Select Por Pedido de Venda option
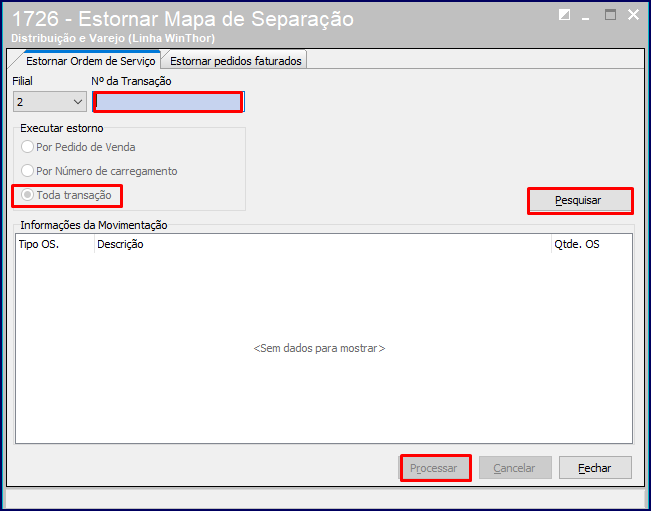651x511 pixels. tap(78, 147)
